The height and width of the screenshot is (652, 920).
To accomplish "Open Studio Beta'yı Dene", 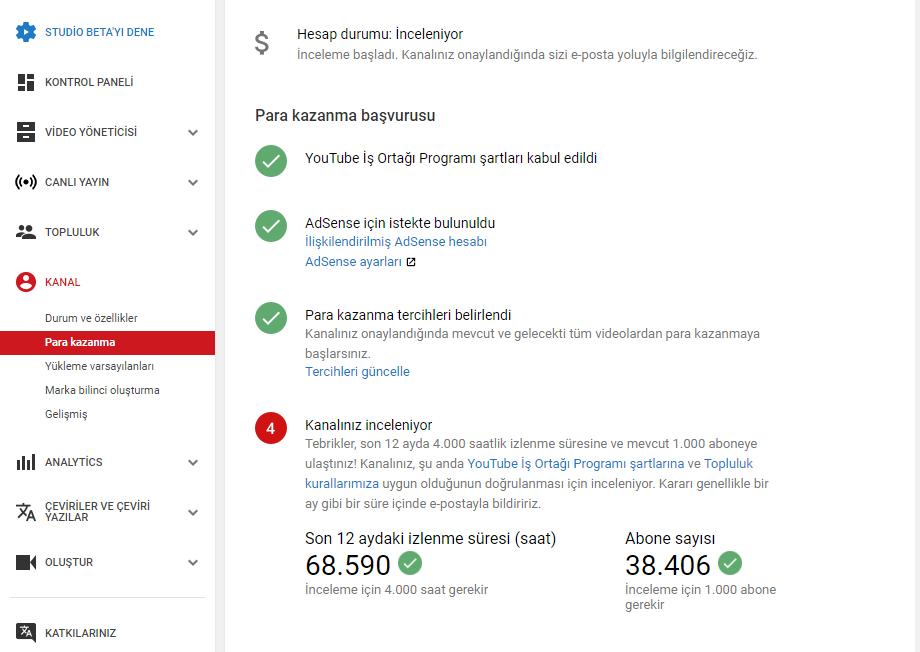I will point(100,32).
